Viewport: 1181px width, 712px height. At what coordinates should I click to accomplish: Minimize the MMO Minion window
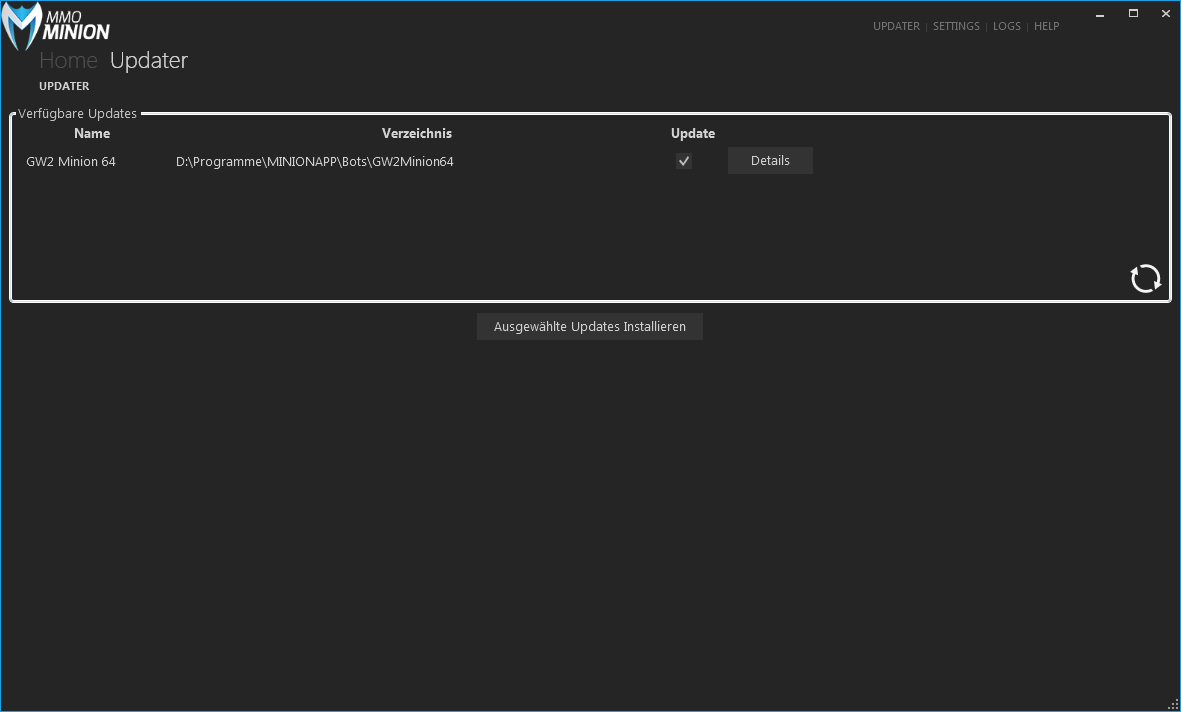click(x=1099, y=13)
